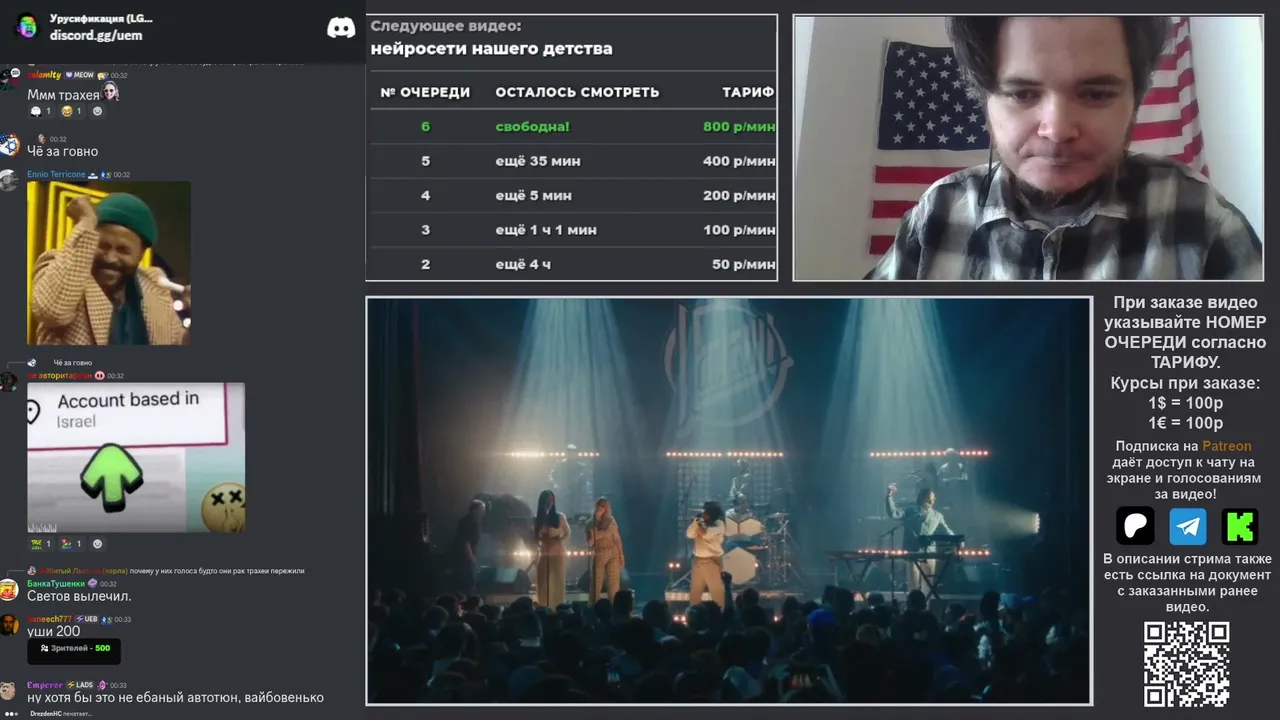1280x720 pixels.
Task: Click the webcam feed with the flag
Action: tap(1027, 148)
